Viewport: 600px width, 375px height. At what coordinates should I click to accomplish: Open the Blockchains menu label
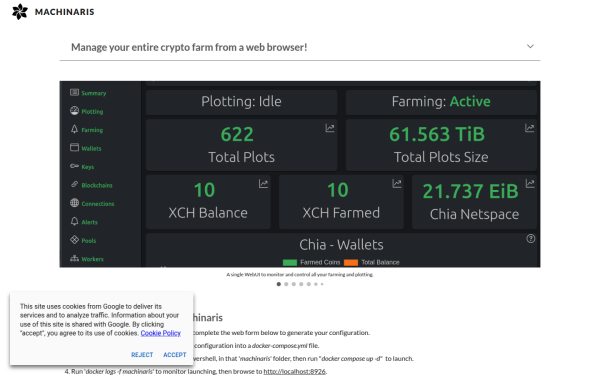(97, 185)
